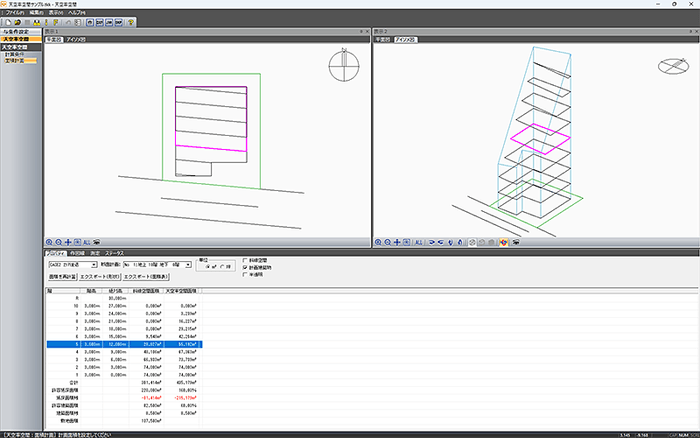The image size is (700, 438).
Task: Click ALL fit button in right view
Action: click(x=418, y=242)
